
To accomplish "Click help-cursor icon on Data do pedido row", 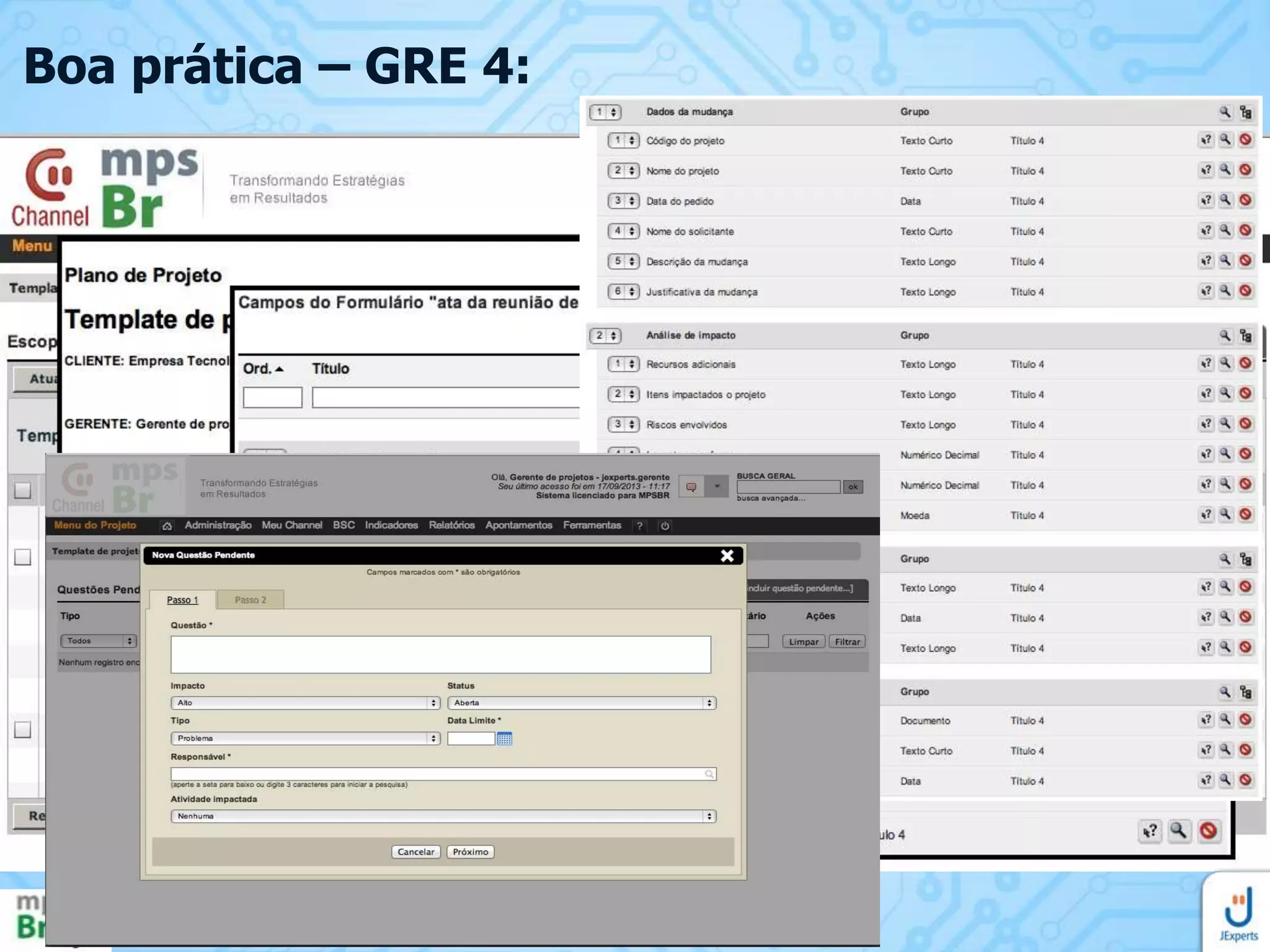I will point(1206,200).
